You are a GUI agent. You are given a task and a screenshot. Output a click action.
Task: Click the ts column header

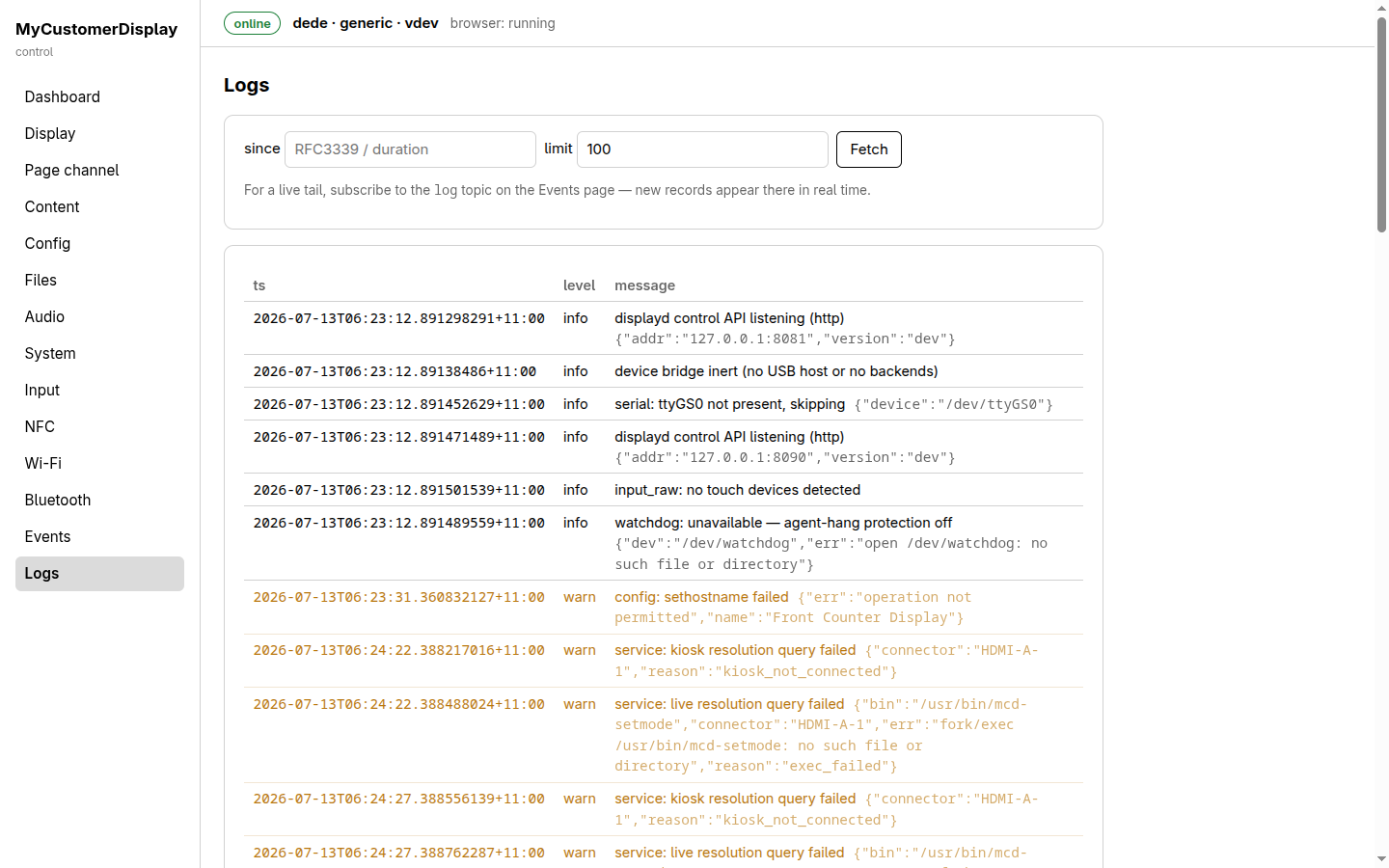tap(259, 285)
